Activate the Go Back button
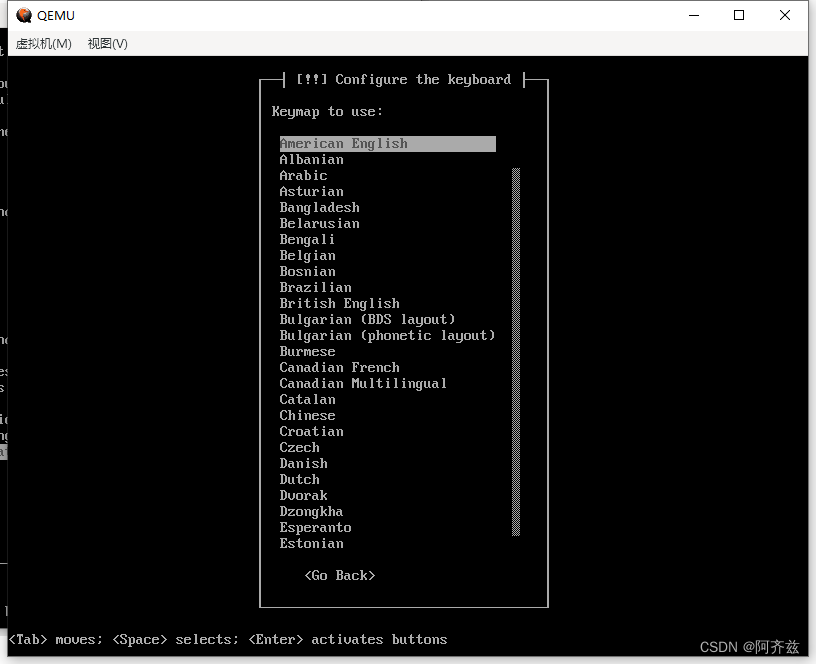This screenshot has height=664, width=816. 339,575
